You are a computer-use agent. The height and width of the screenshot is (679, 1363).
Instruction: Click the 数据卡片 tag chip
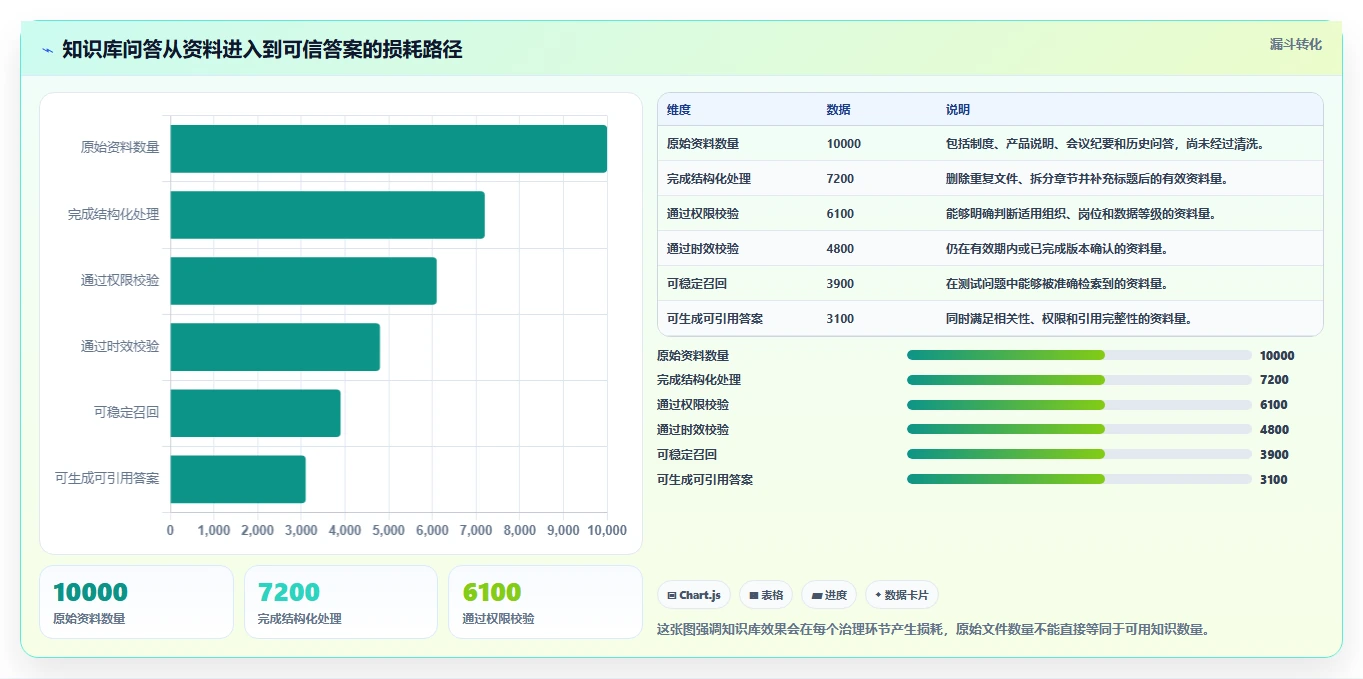[901, 595]
